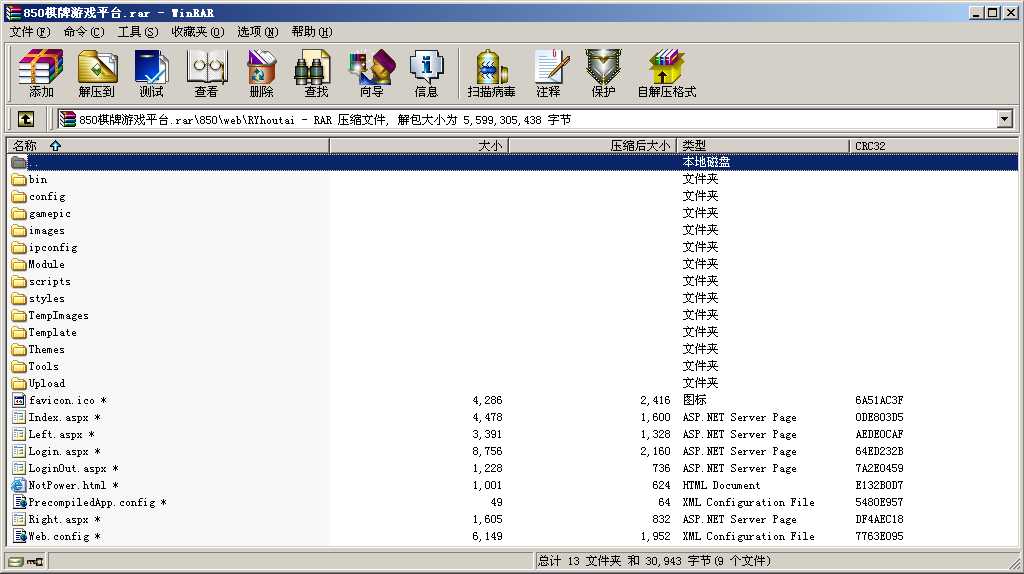Open the Tools (工具) menu
Screen dimensions: 1024x574
[138, 31]
